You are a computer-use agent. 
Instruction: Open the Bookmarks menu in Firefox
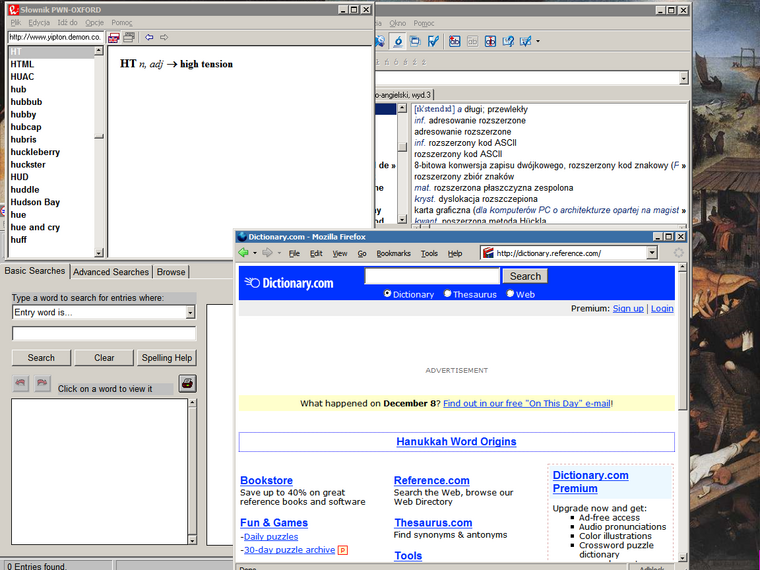click(394, 253)
